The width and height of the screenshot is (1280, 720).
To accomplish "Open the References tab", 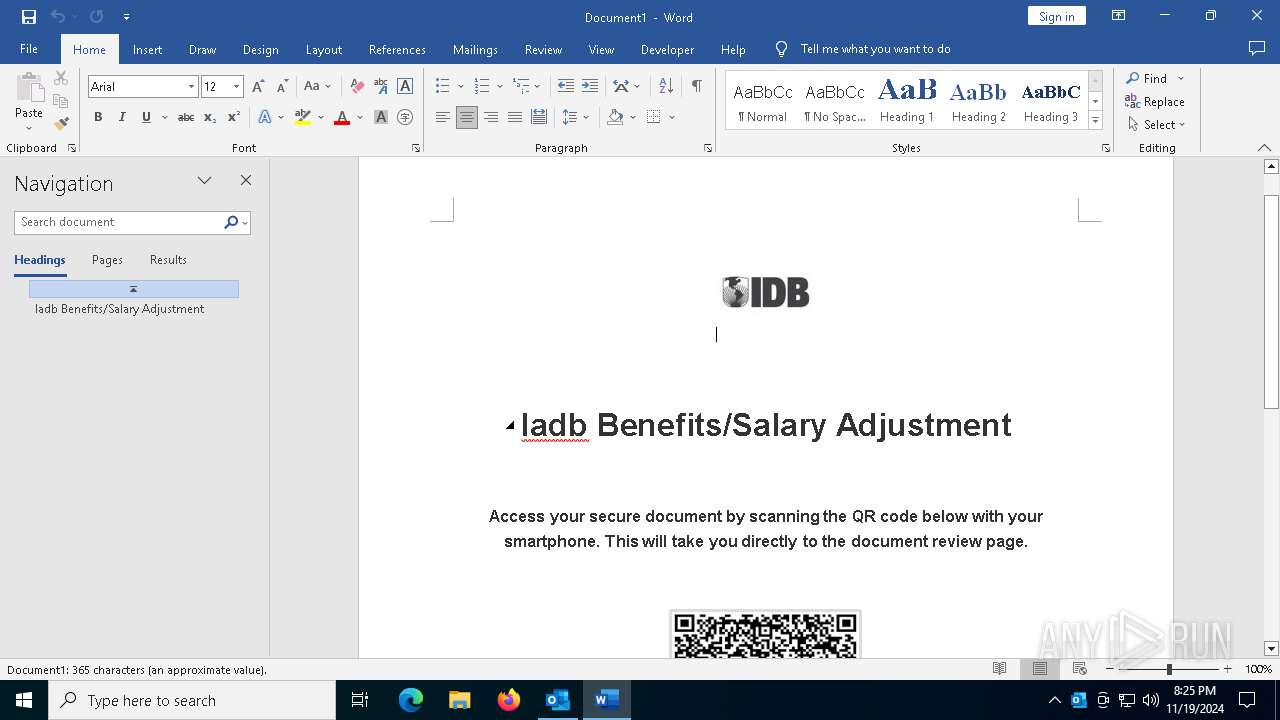I will click(x=397, y=49).
